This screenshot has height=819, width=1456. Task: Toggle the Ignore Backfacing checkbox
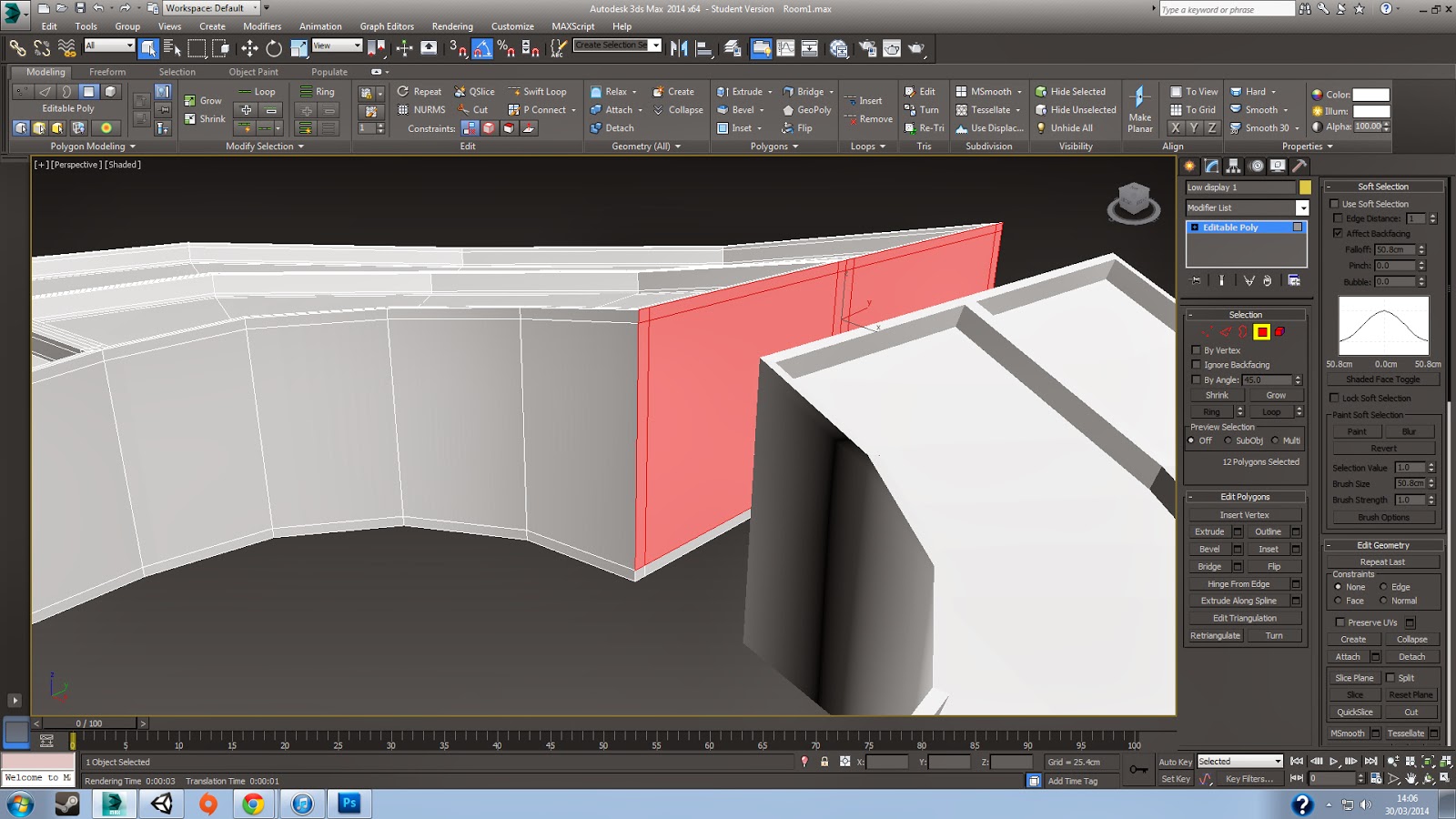coord(1197,365)
